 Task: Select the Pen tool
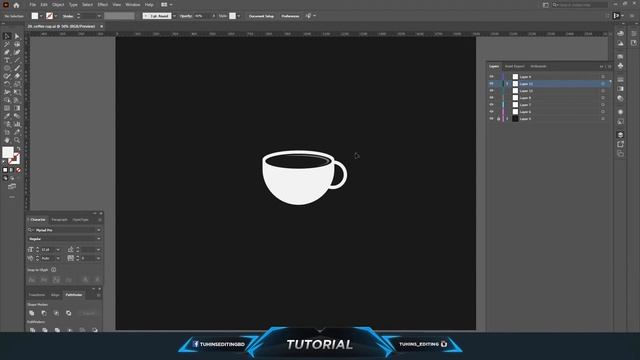click(x=7, y=52)
